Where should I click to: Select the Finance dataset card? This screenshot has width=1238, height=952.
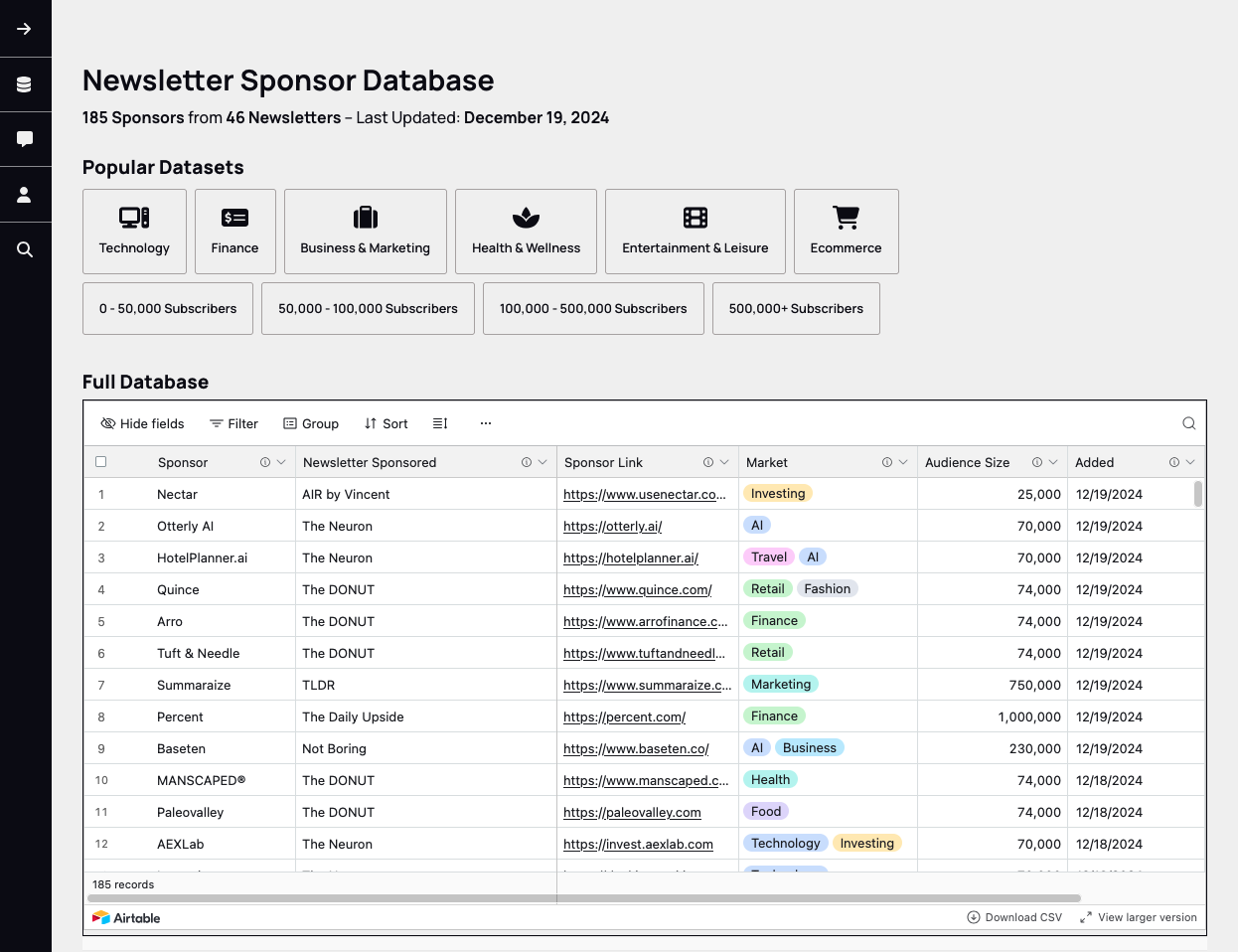click(235, 232)
